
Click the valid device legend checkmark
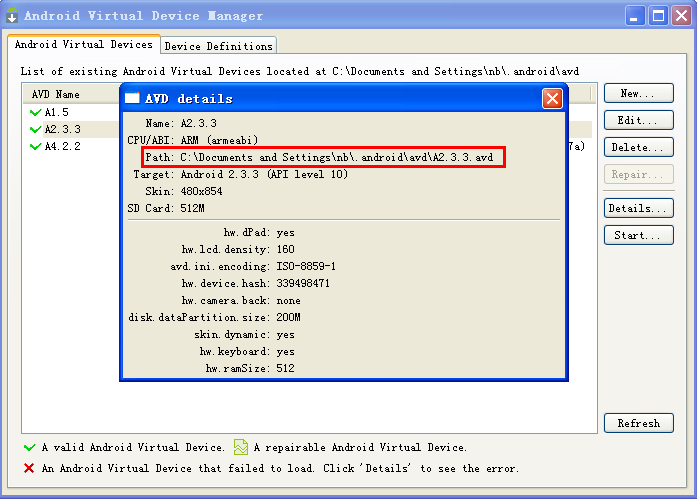click(30, 447)
